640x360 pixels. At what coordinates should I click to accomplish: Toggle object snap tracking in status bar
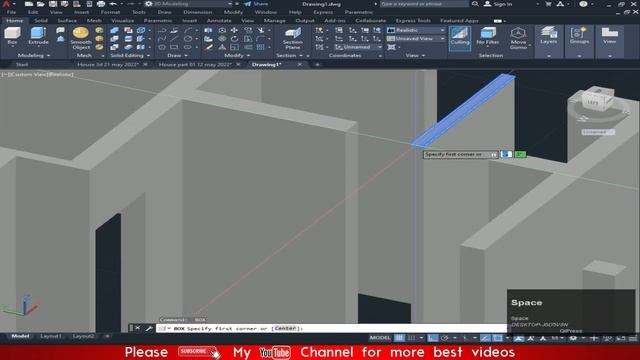pyautogui.click(x=485, y=338)
